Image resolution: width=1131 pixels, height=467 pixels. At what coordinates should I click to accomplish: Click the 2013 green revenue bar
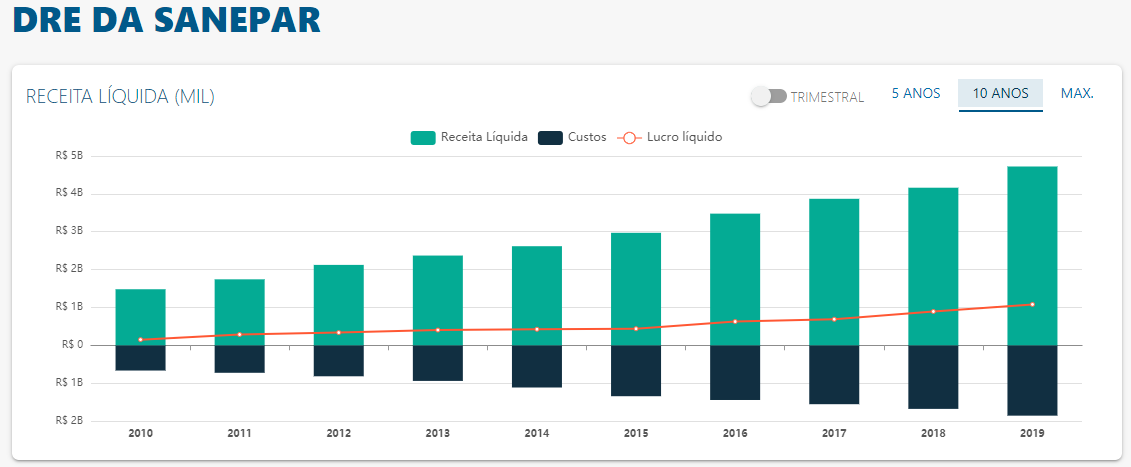[x=438, y=300]
